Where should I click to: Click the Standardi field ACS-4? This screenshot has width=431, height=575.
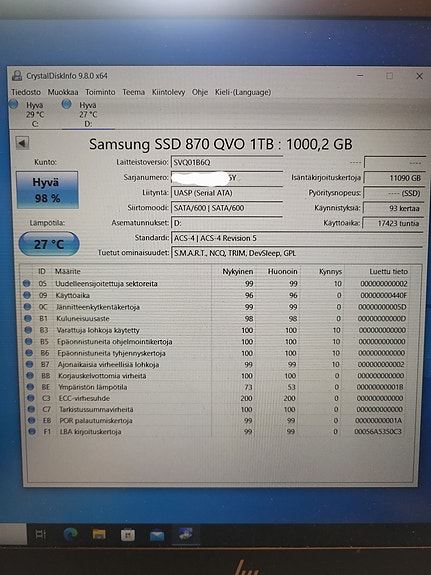click(297, 238)
